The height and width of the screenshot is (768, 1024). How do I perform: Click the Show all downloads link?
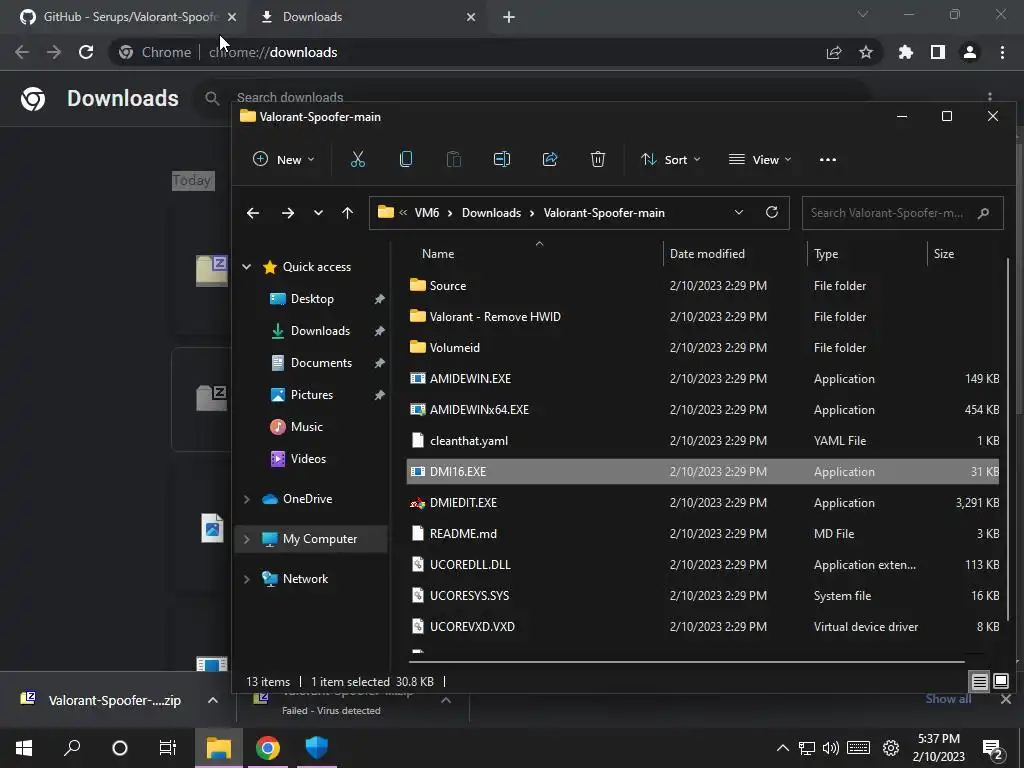point(948,699)
